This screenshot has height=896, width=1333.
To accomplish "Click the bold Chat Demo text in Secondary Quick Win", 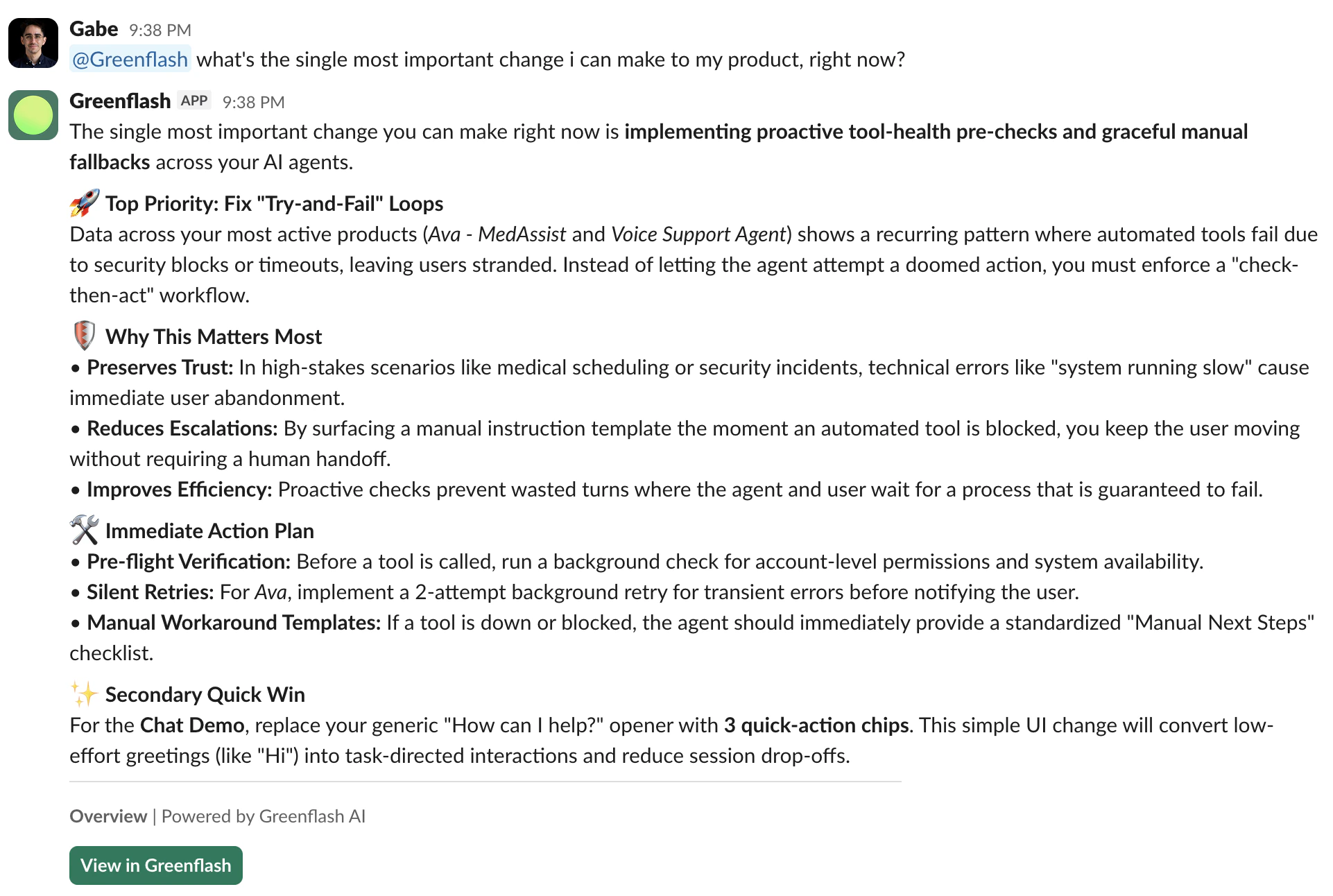I will (x=191, y=725).
